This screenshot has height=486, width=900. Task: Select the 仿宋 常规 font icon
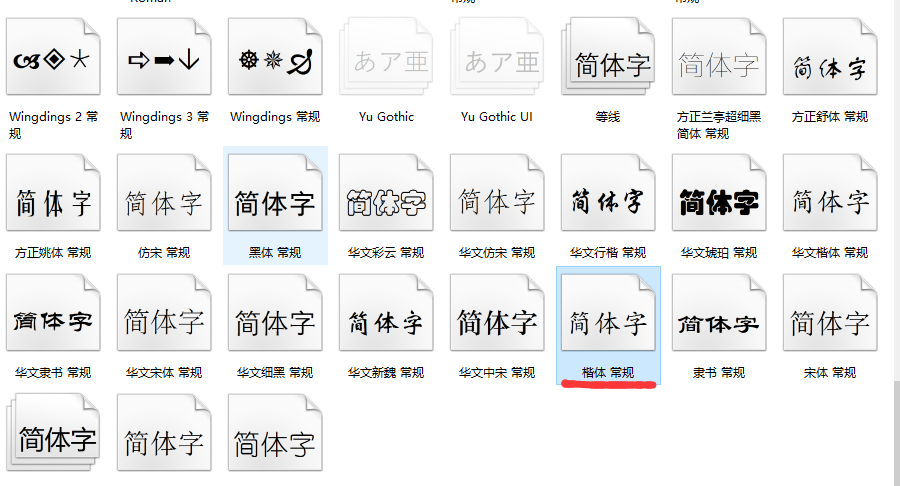164,192
